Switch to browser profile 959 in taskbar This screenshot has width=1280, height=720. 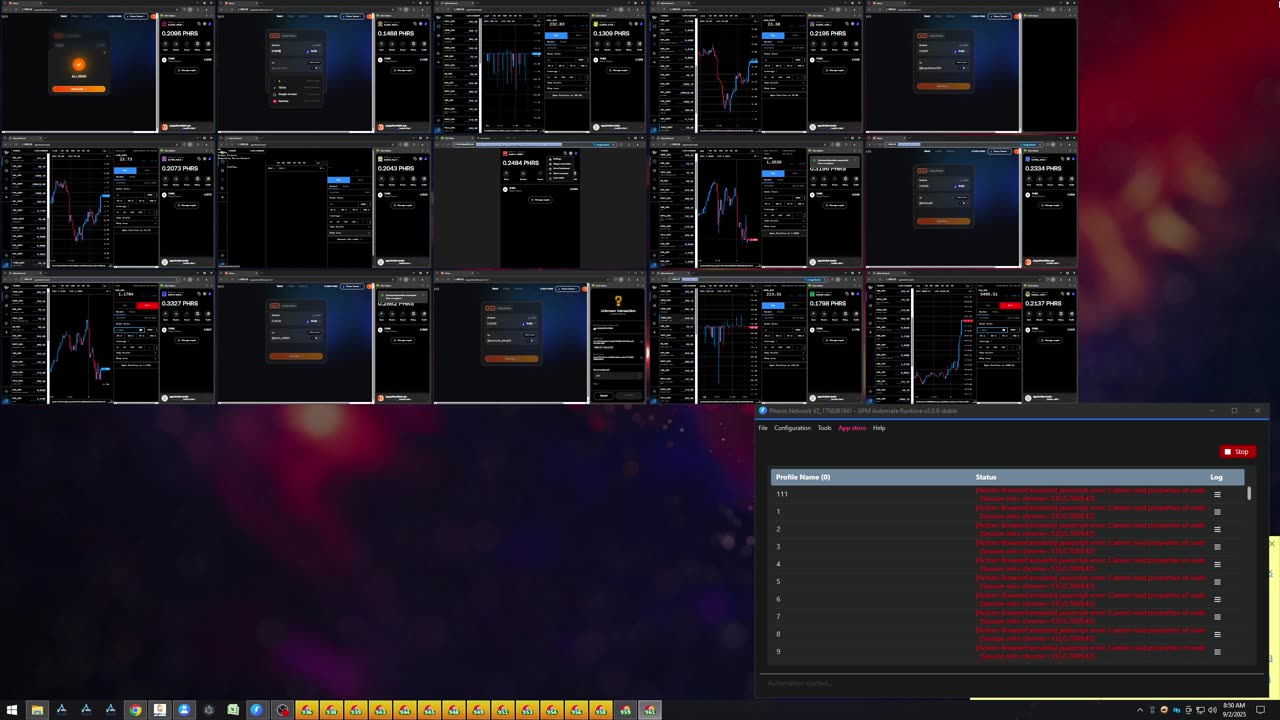click(x=626, y=710)
